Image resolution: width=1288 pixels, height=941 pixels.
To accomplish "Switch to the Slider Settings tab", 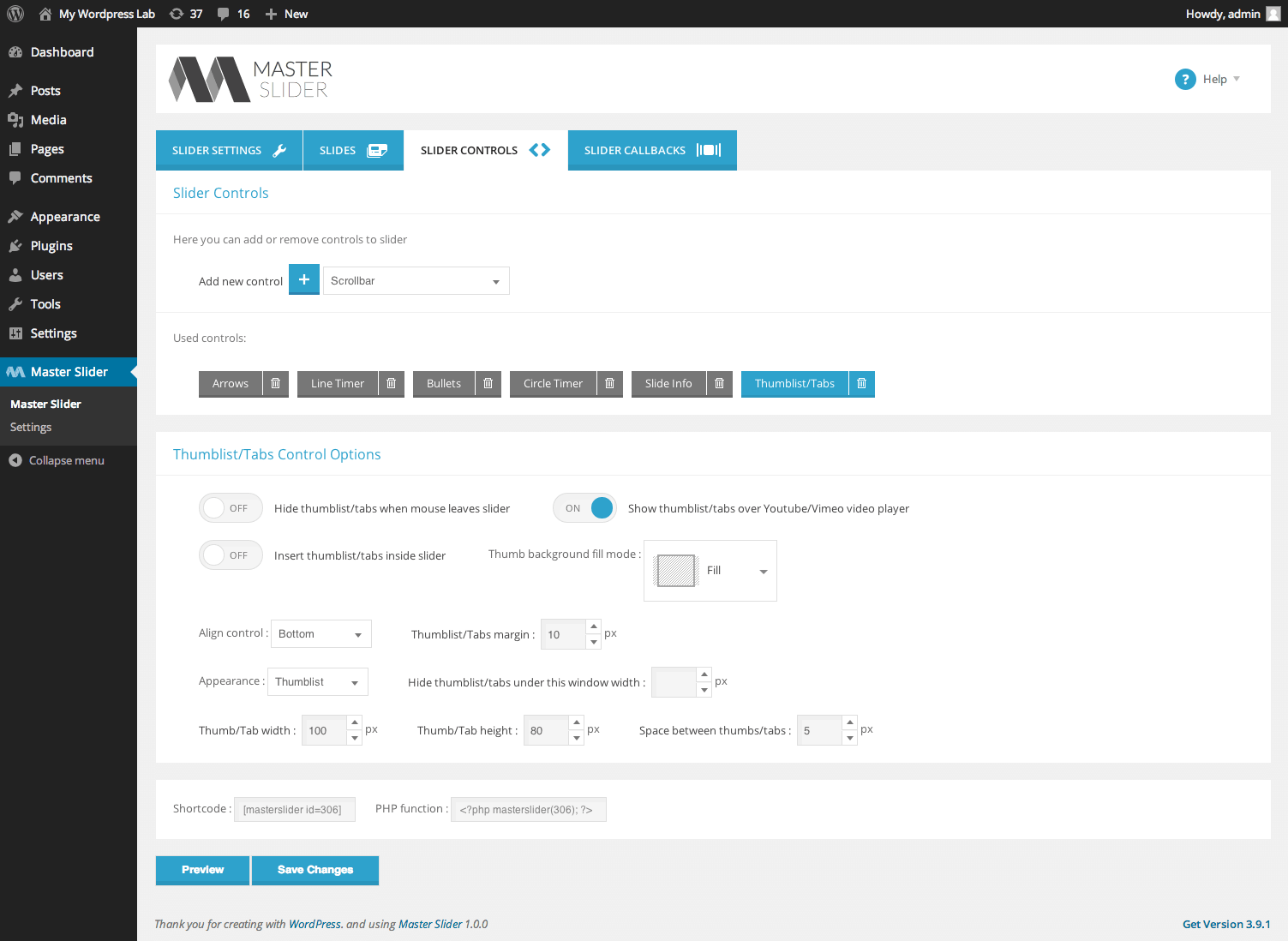I will (229, 150).
